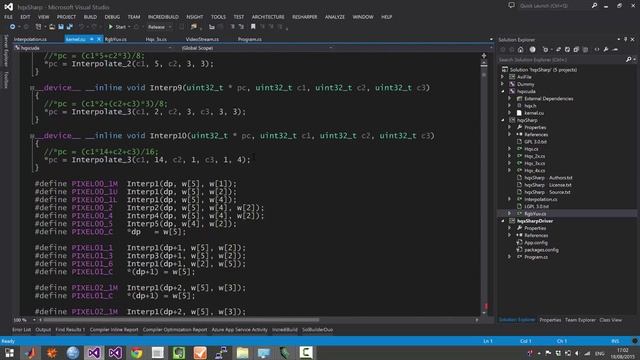
Task: Open the hqxcuda scope dropdown
Action: (x=93, y=48)
